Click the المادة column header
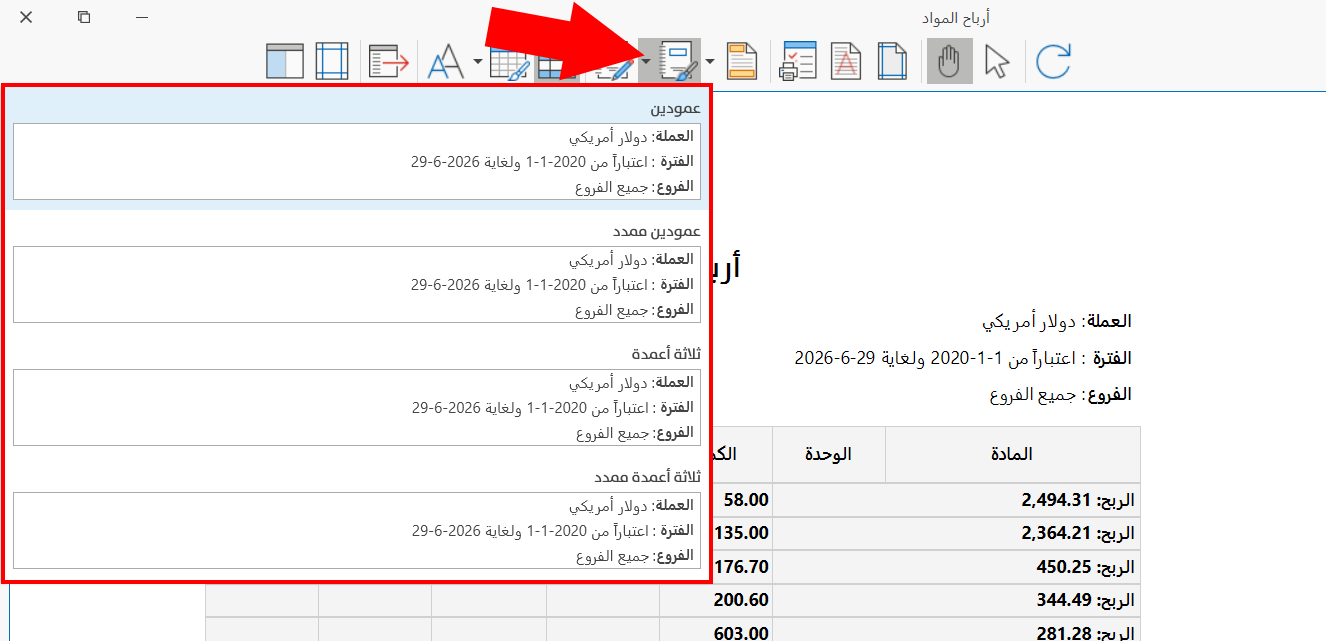This screenshot has width=1326, height=641. [x=1012, y=454]
